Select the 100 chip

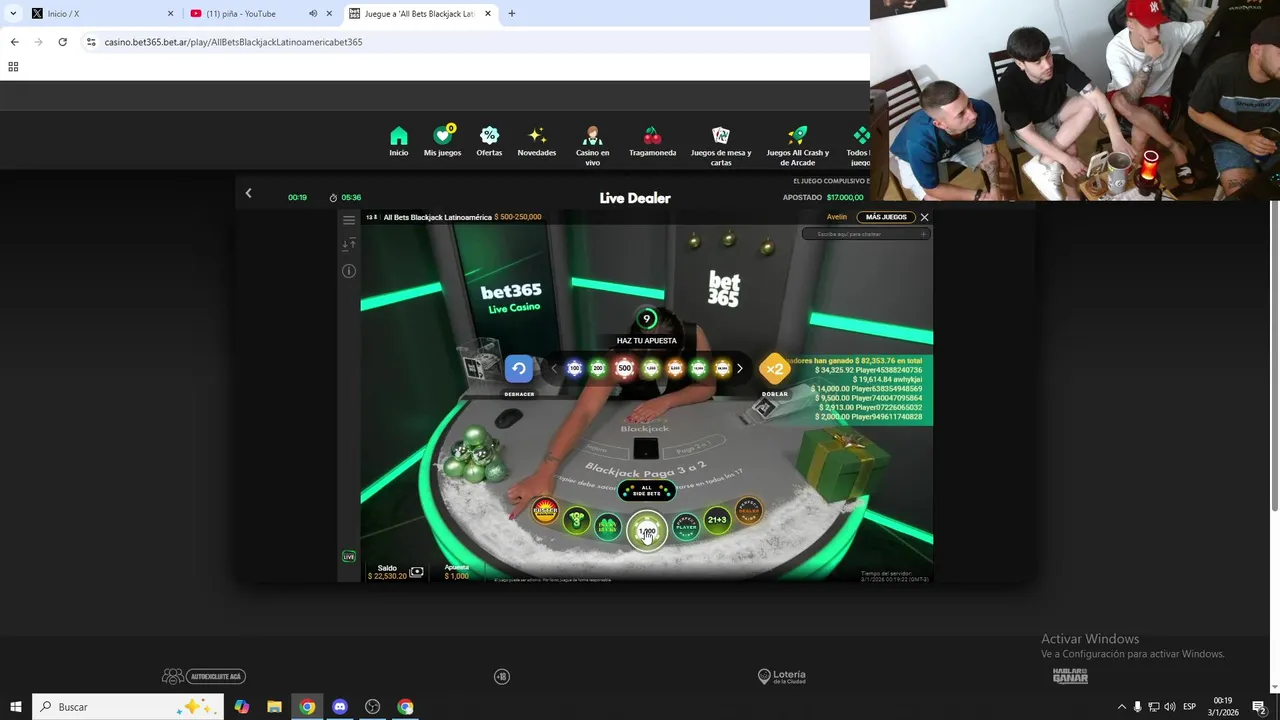pos(574,369)
